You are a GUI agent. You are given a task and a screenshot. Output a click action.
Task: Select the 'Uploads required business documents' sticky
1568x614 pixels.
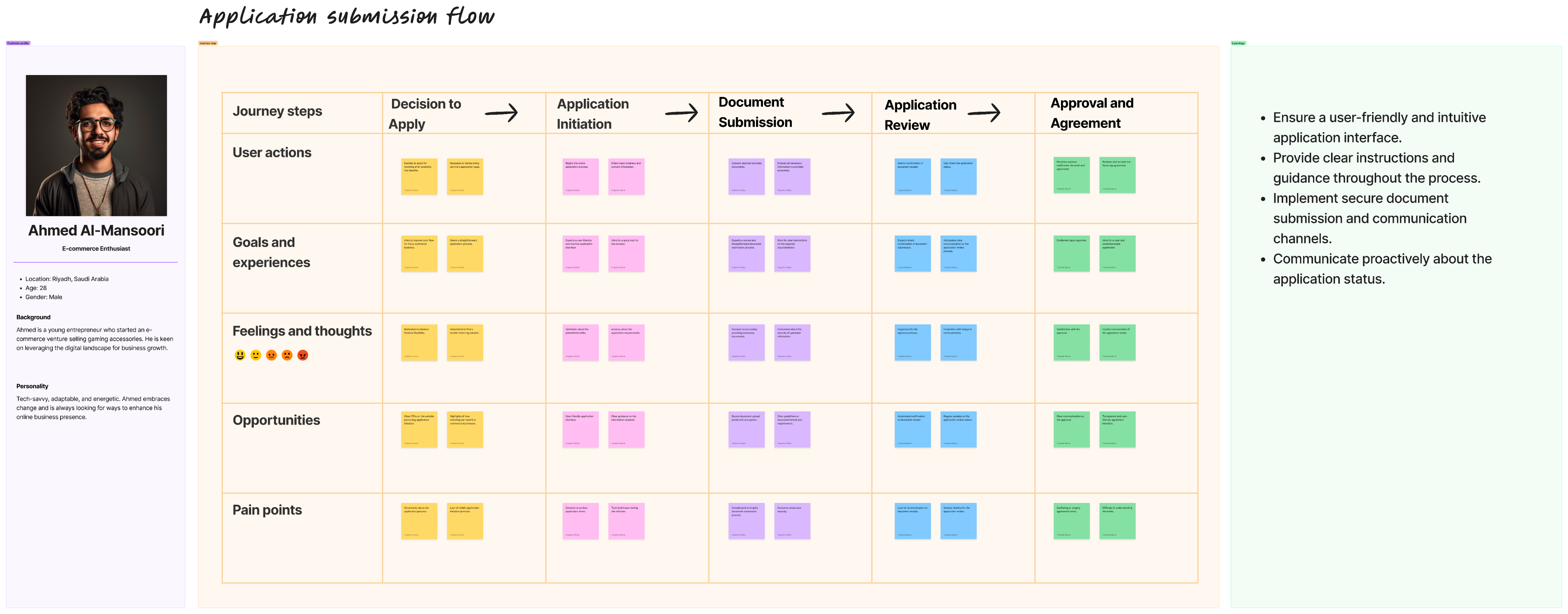[747, 177]
